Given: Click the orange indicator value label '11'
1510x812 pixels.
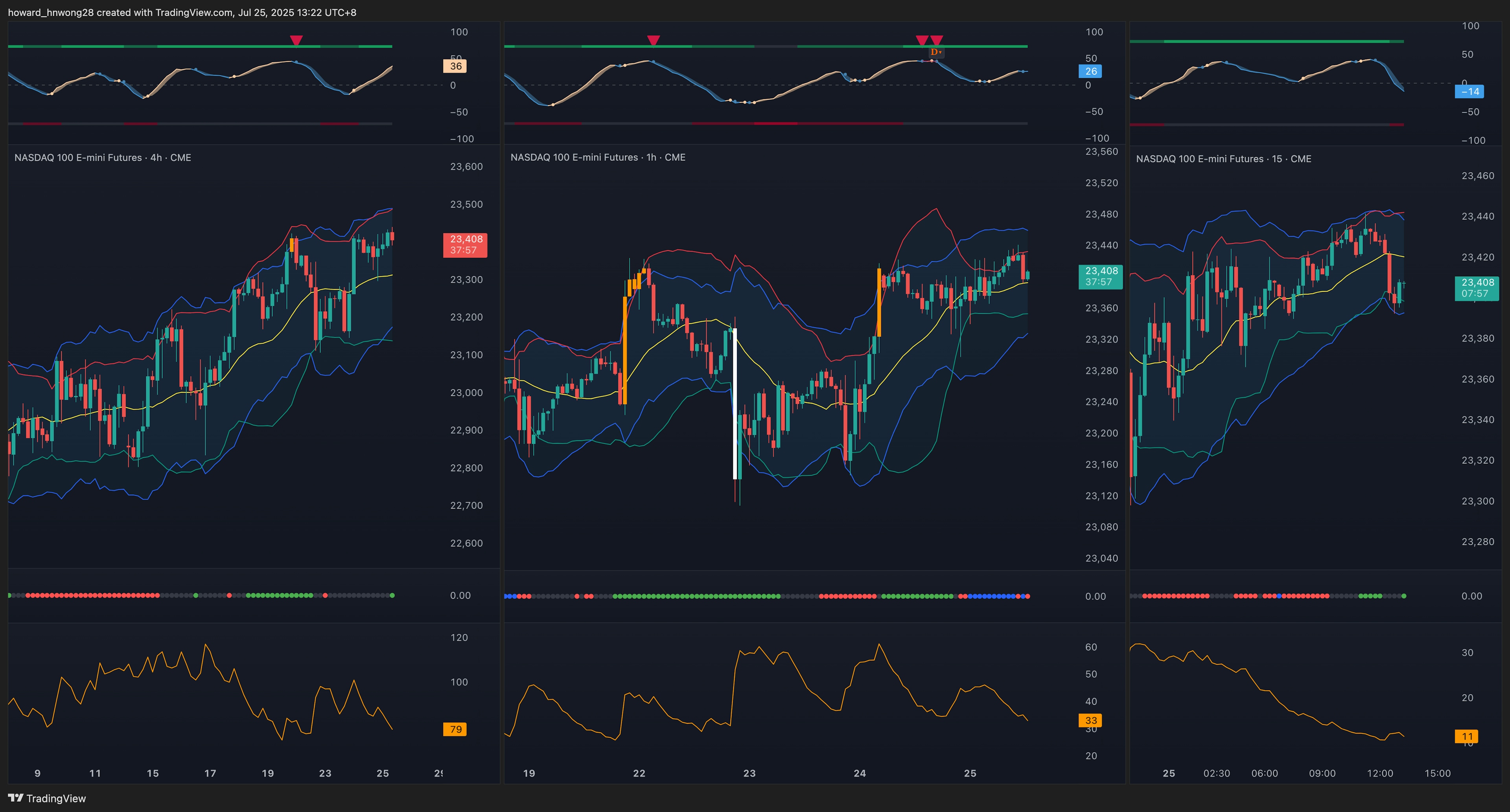Looking at the screenshot, I should click(x=1467, y=737).
